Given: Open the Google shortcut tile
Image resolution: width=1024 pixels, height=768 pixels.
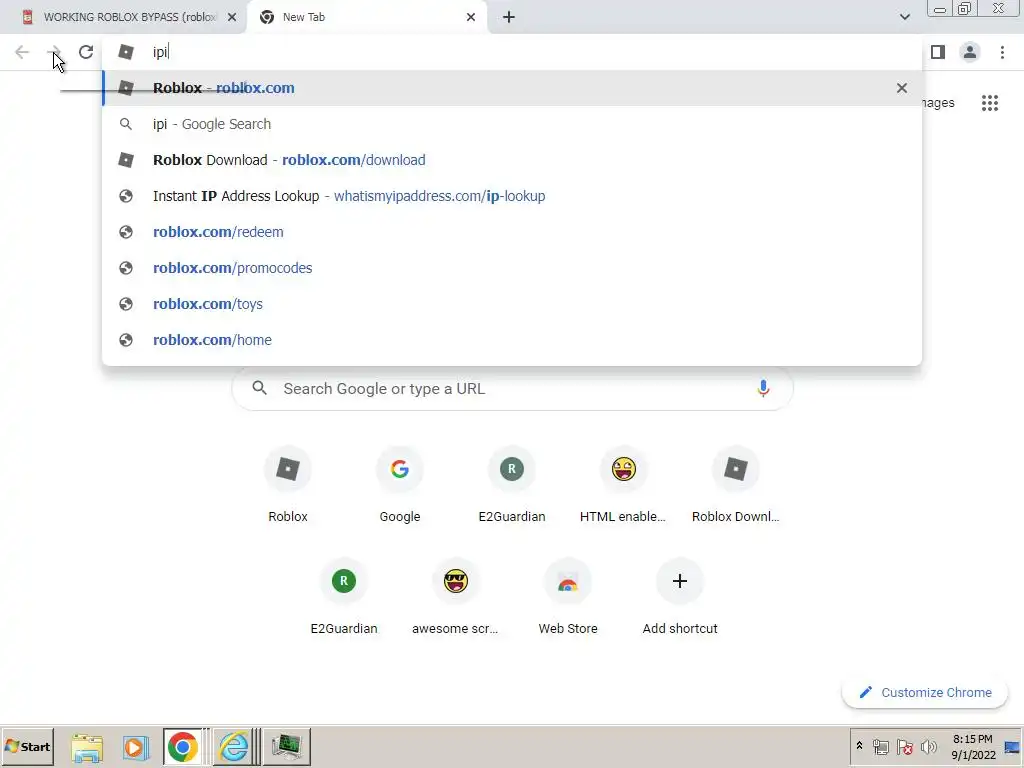Looking at the screenshot, I should (400, 487).
